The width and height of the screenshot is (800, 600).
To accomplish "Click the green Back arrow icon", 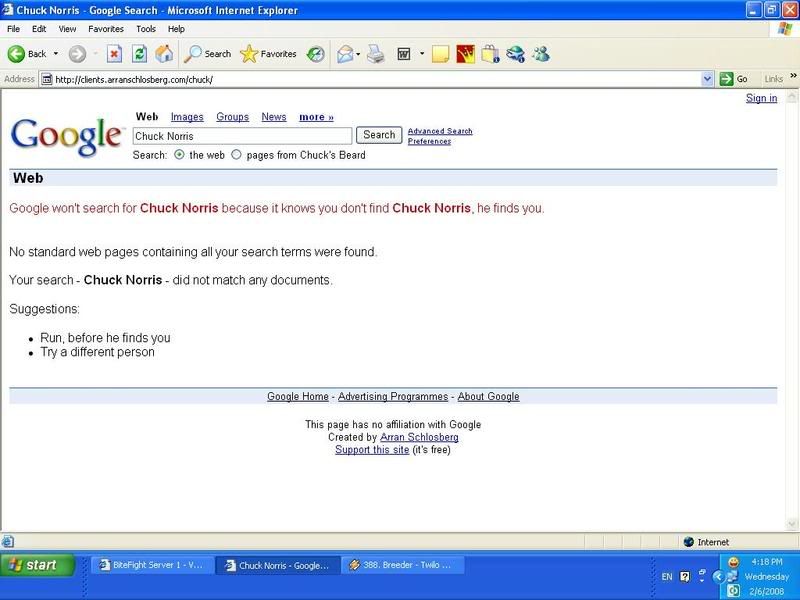I will (x=16, y=54).
